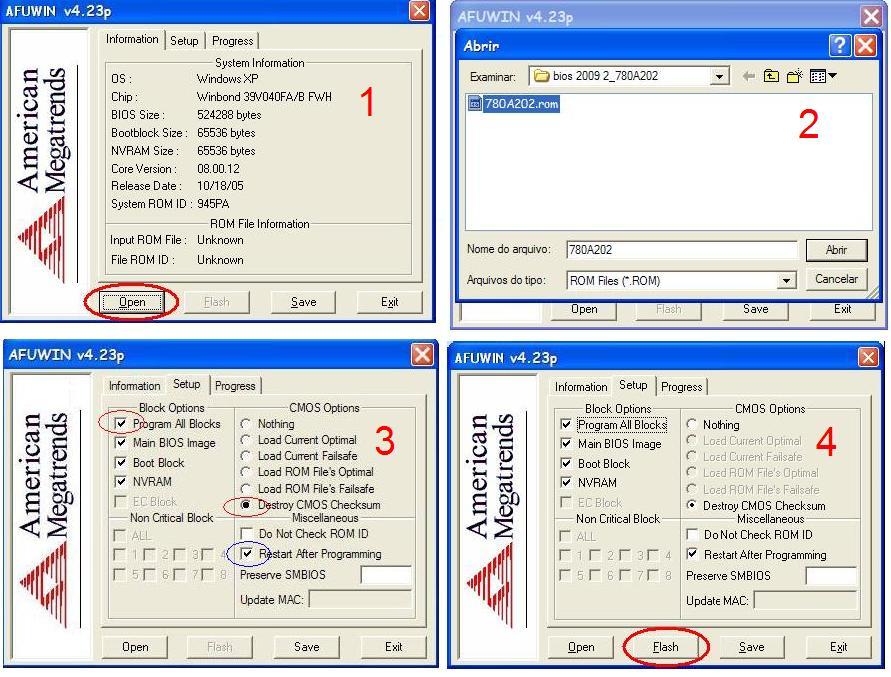Toggle Restart After Programming in window 4

[692, 554]
